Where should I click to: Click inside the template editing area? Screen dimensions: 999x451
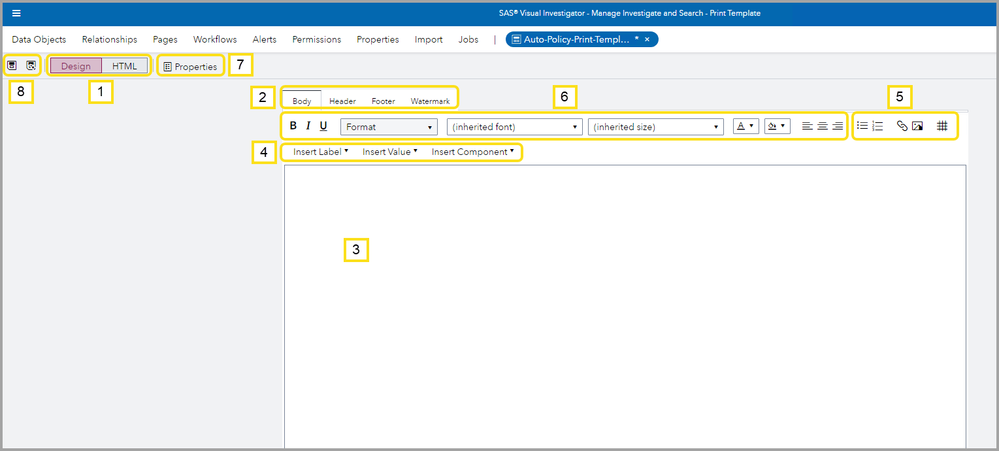coord(625,306)
